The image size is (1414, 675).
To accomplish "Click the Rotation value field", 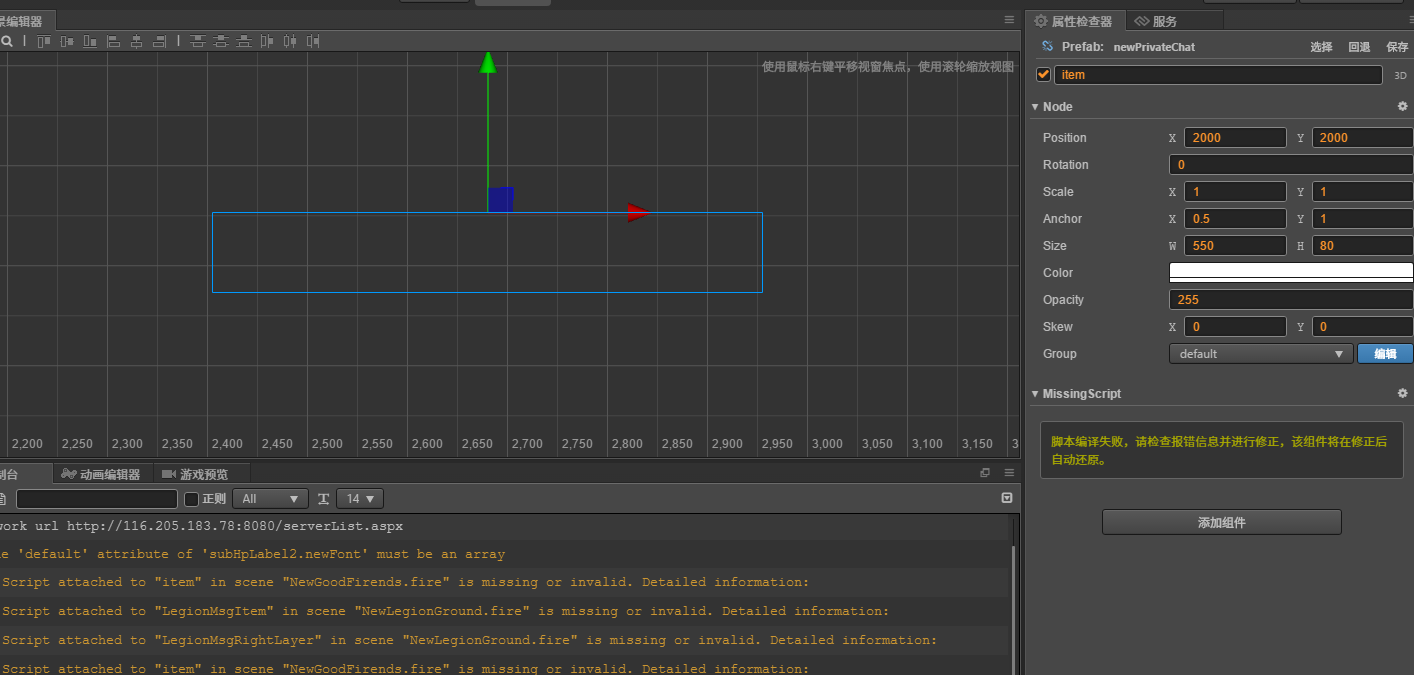I will [1291, 165].
